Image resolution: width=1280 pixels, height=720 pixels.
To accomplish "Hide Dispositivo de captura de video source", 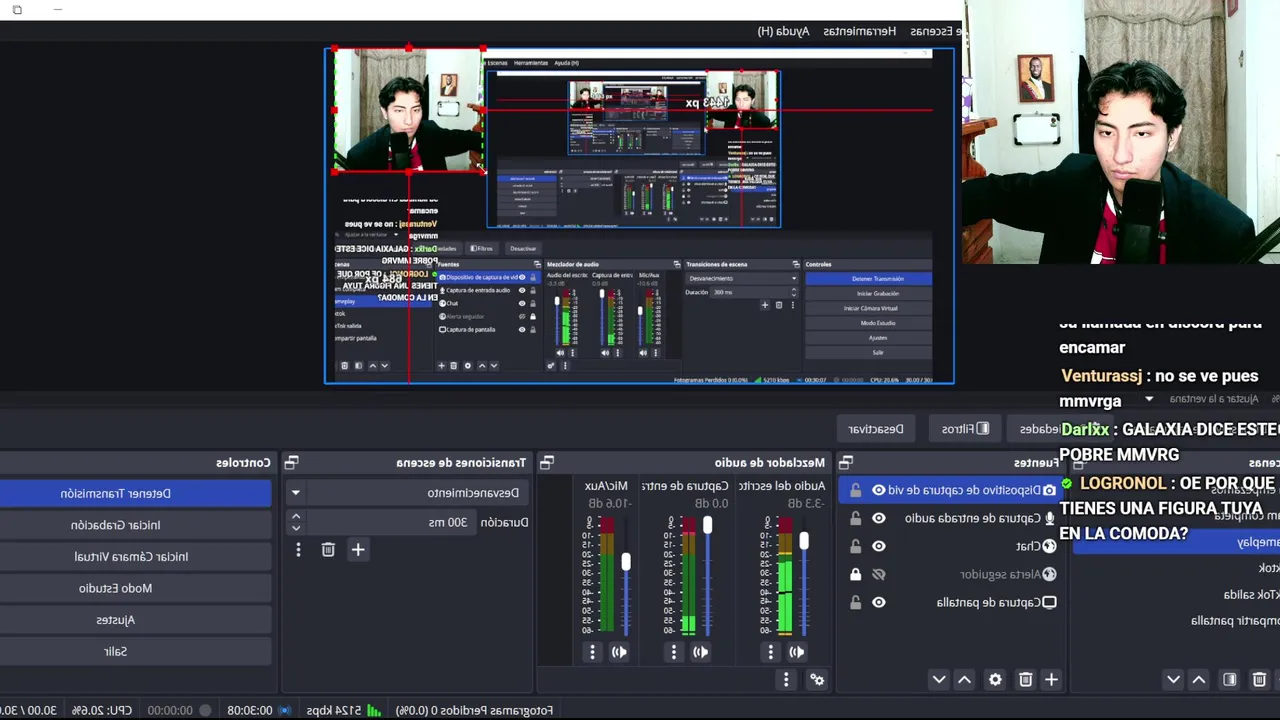I will pos(878,490).
